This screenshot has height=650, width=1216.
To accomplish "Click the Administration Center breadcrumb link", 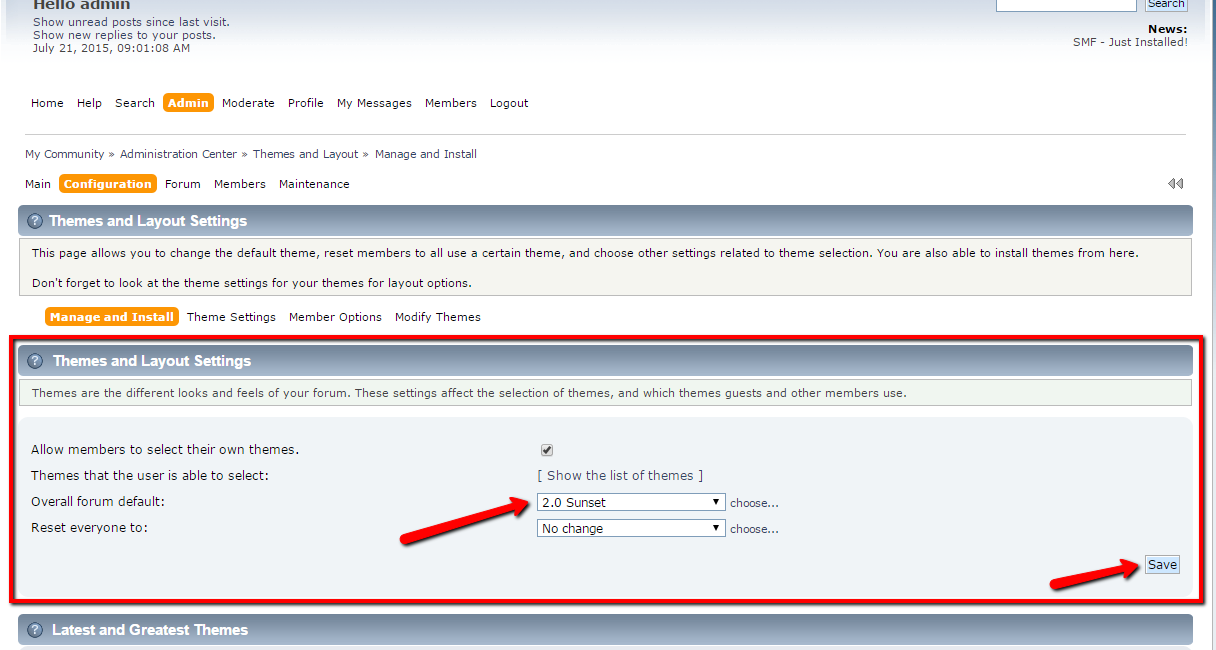I will pyautogui.click(x=178, y=154).
